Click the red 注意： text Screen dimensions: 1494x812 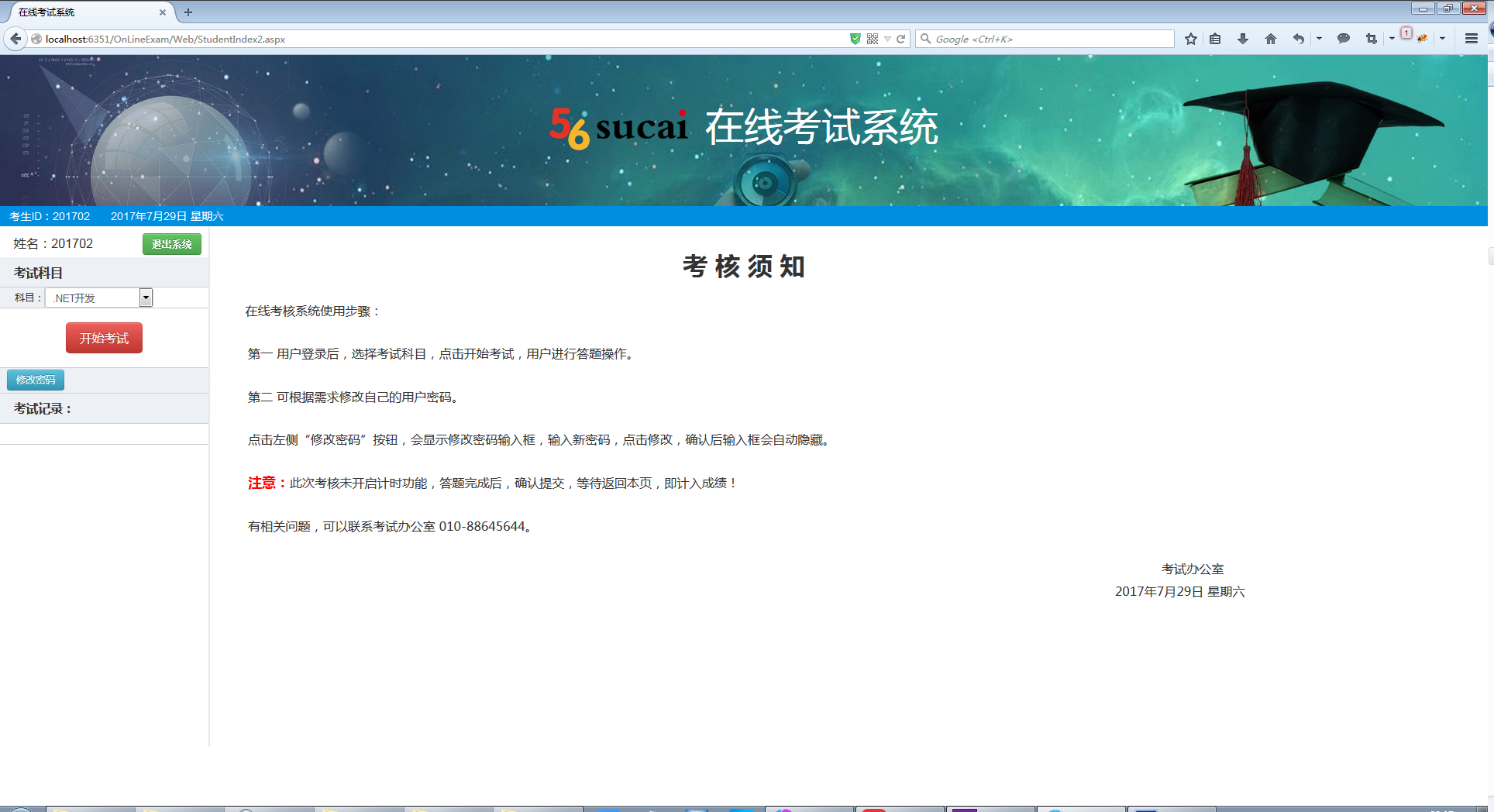click(267, 483)
